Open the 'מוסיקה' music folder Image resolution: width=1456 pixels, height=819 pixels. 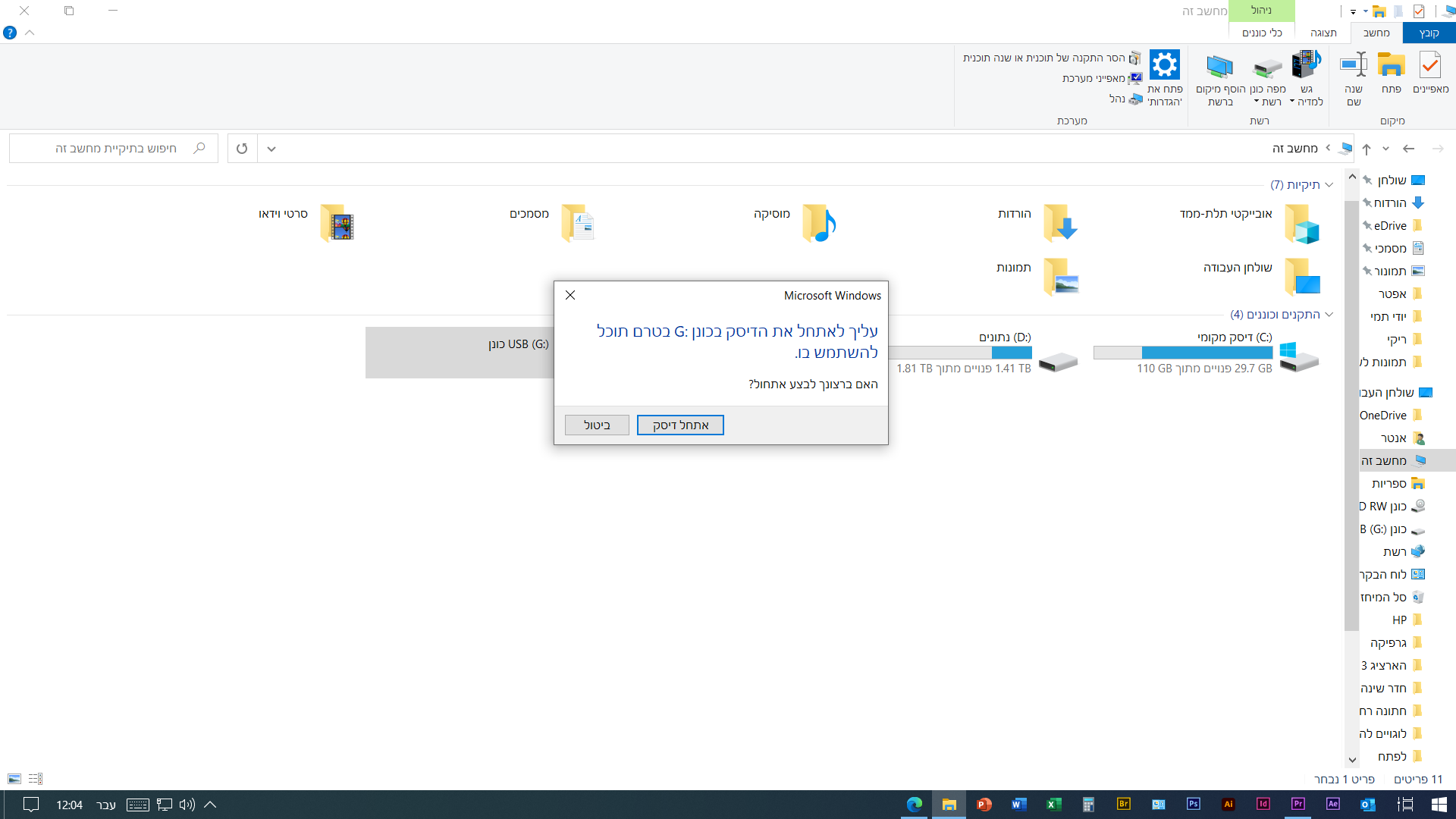pyautogui.click(x=817, y=223)
